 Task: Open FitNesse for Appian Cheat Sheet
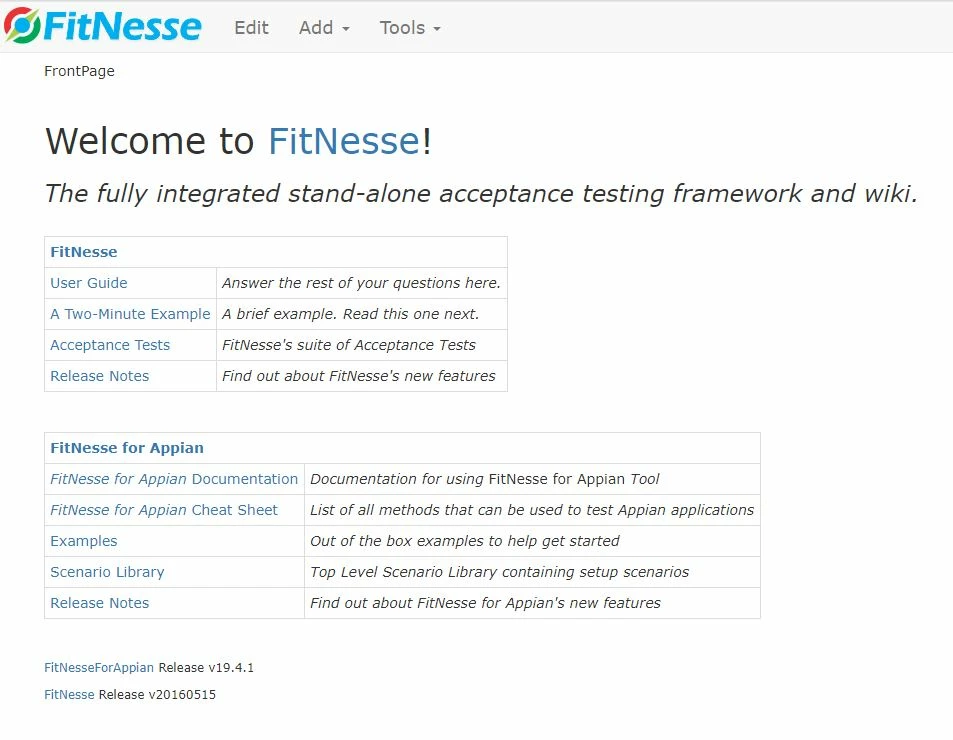click(163, 510)
